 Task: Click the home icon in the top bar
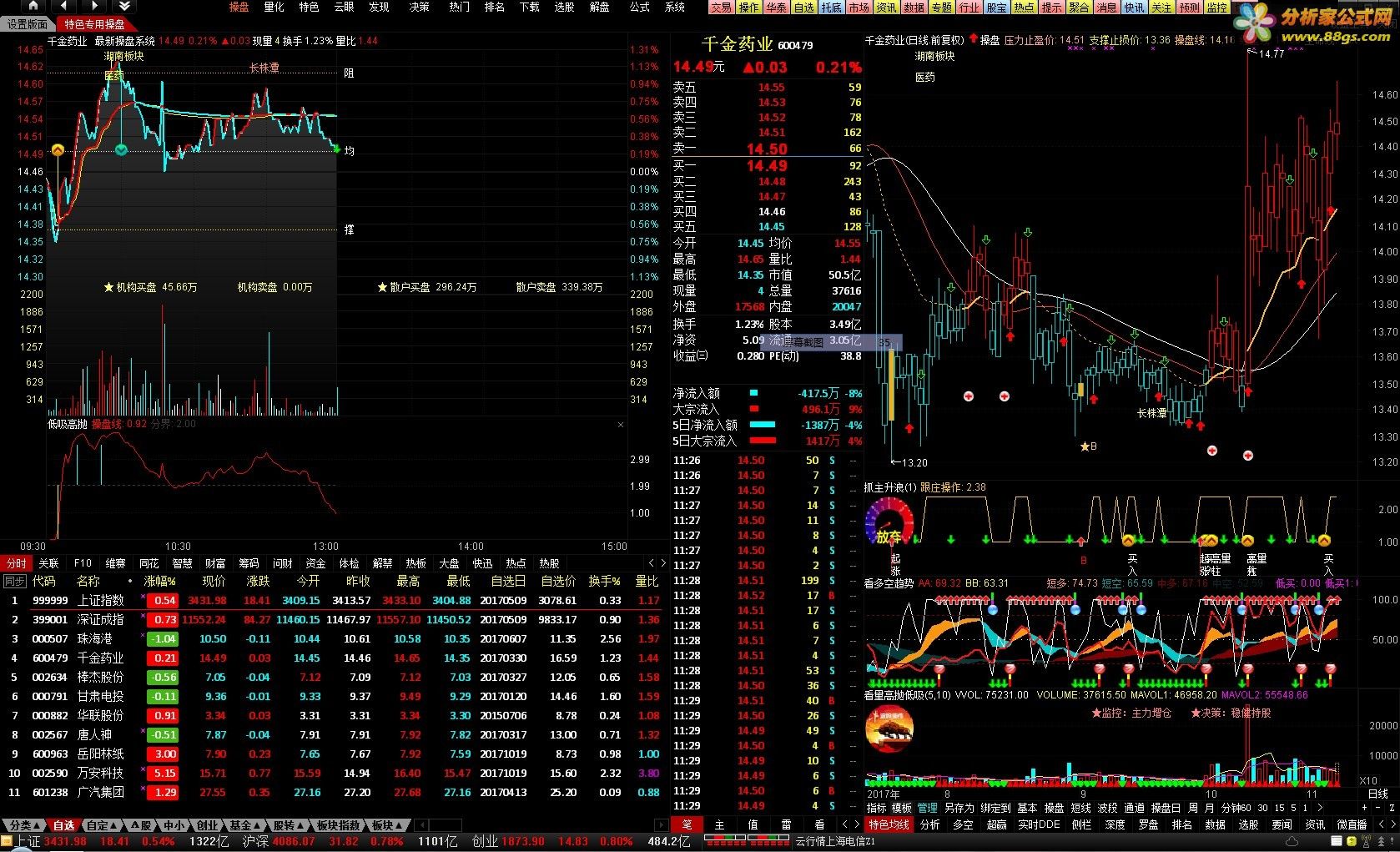pyautogui.click(x=33, y=7)
